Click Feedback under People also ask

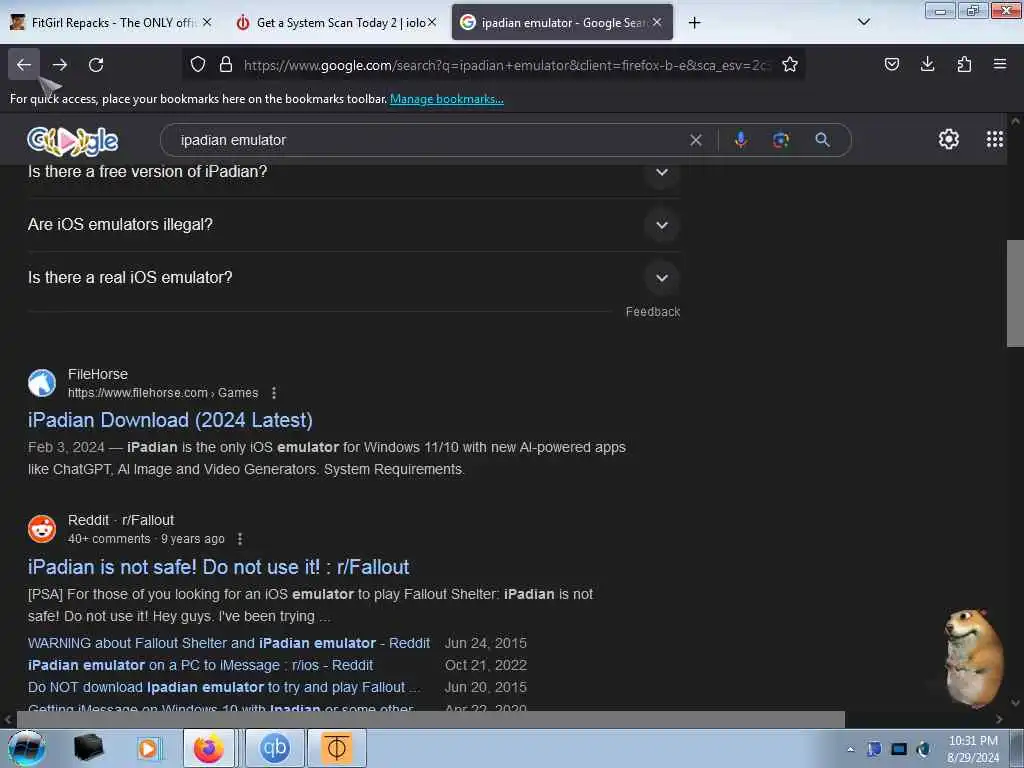(x=652, y=312)
